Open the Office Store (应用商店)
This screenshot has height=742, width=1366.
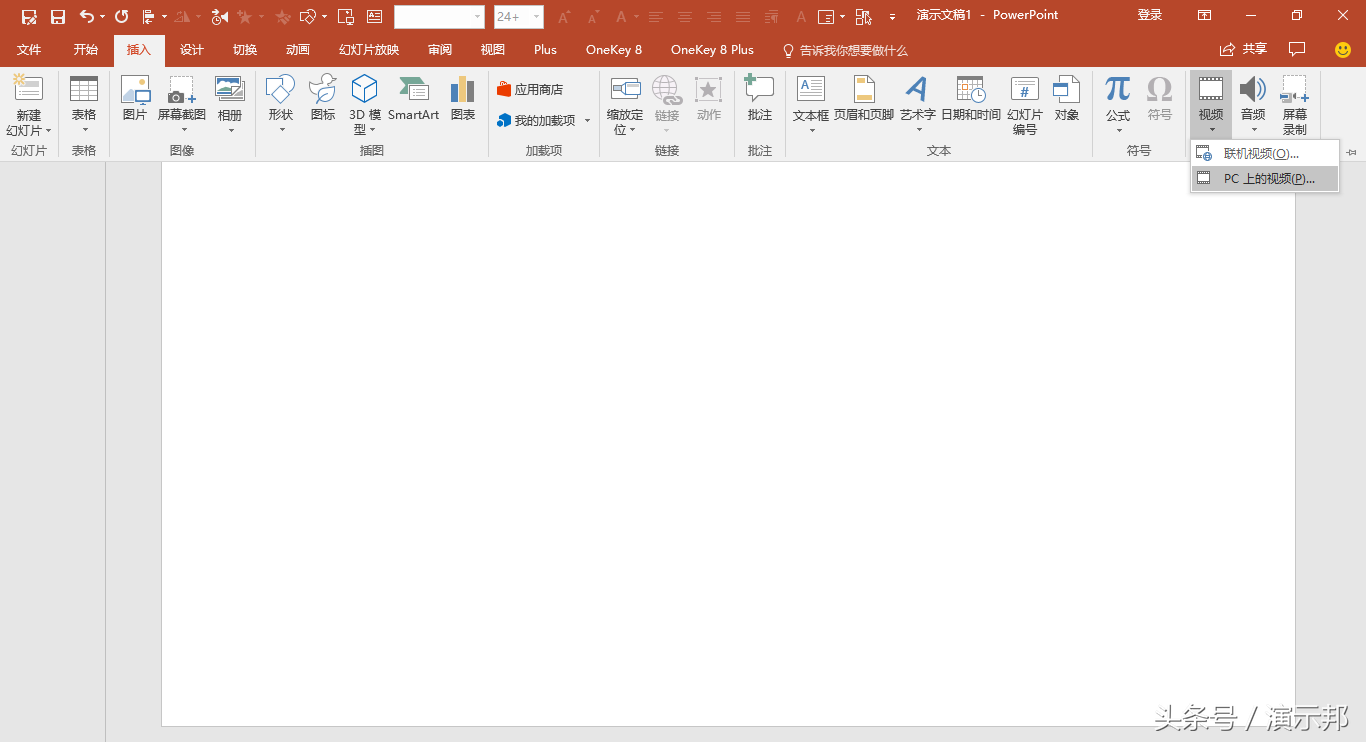pyautogui.click(x=530, y=90)
